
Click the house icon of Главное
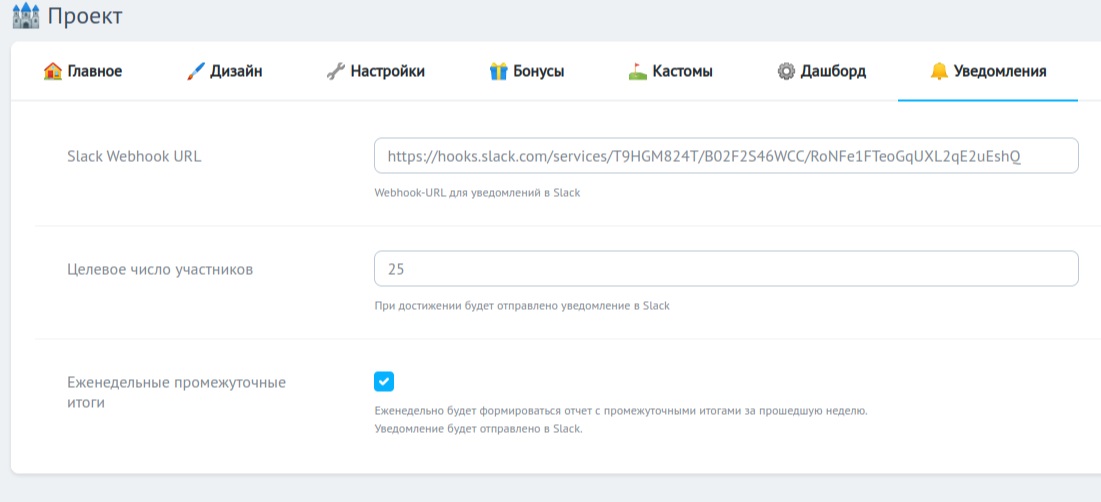tap(53, 71)
